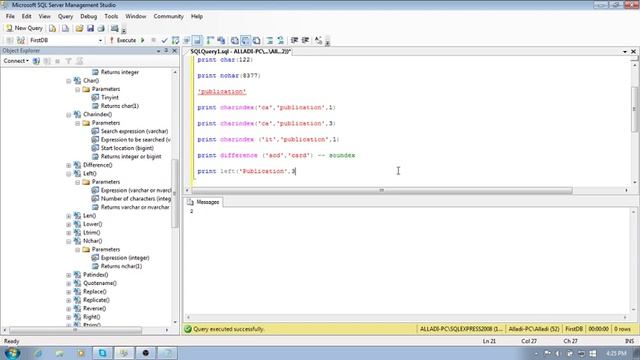
Task: Click the 'print difference' soundex code line
Action: 276,156
